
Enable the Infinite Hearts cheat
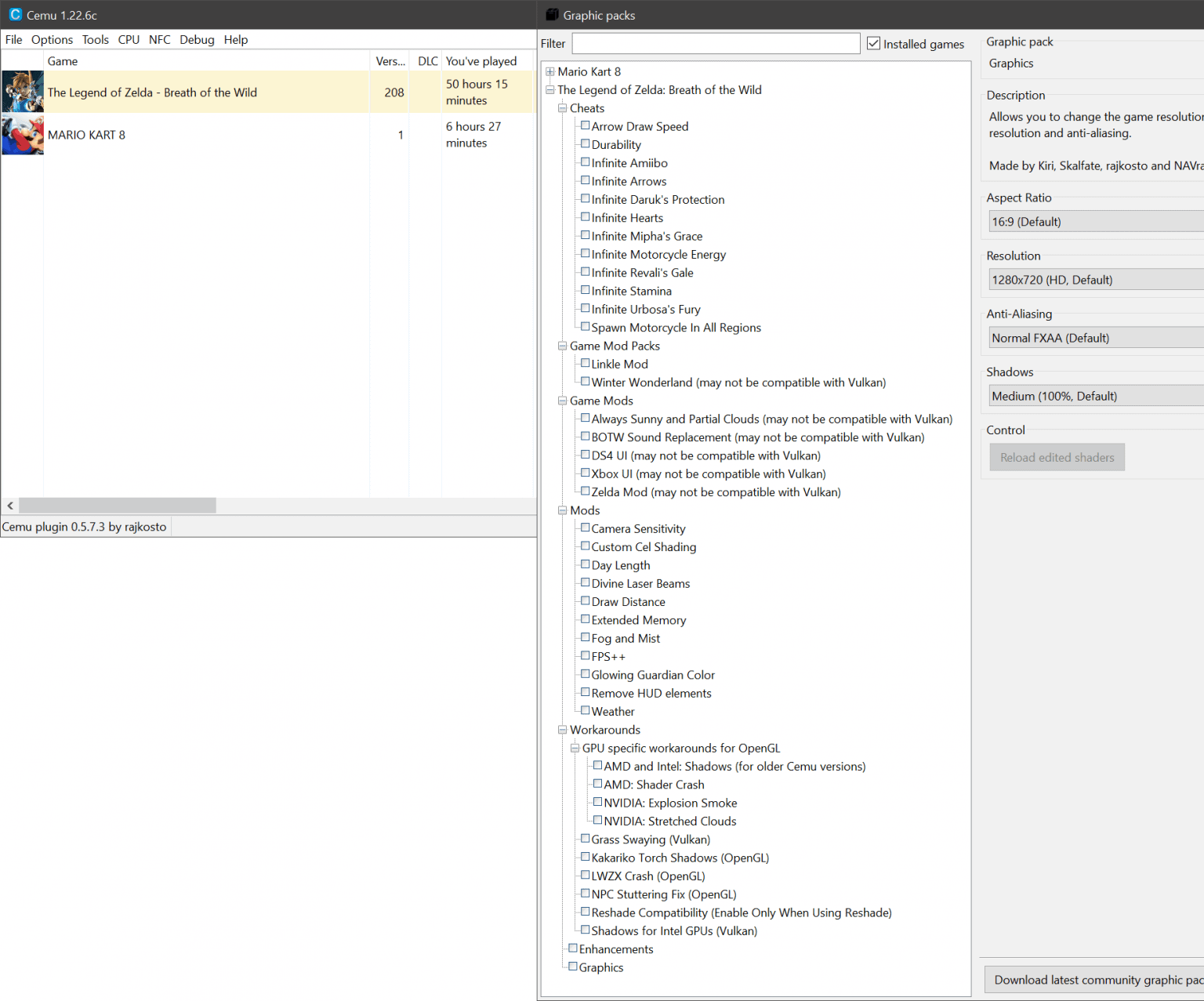[x=586, y=216]
